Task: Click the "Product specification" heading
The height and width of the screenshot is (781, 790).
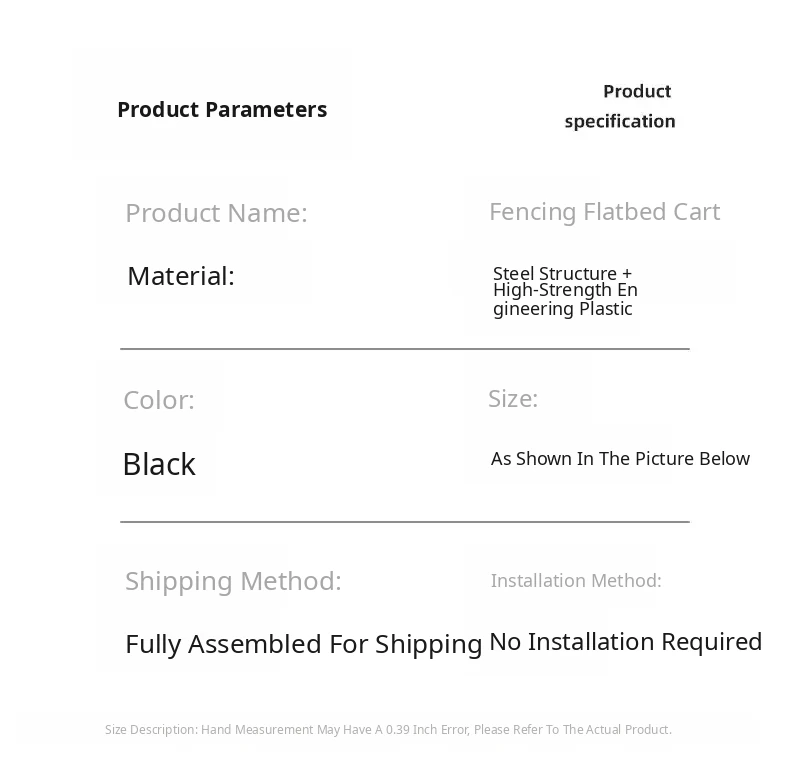Action: click(x=620, y=106)
